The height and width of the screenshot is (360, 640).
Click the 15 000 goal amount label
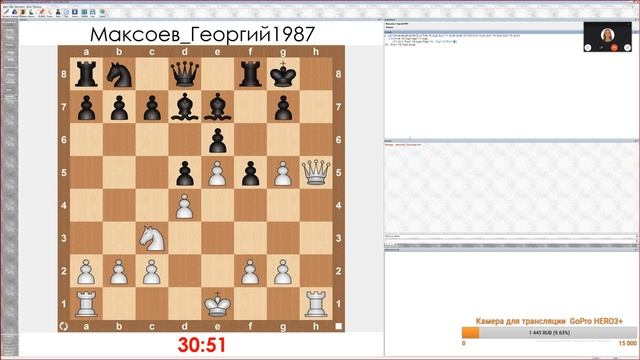click(x=627, y=343)
